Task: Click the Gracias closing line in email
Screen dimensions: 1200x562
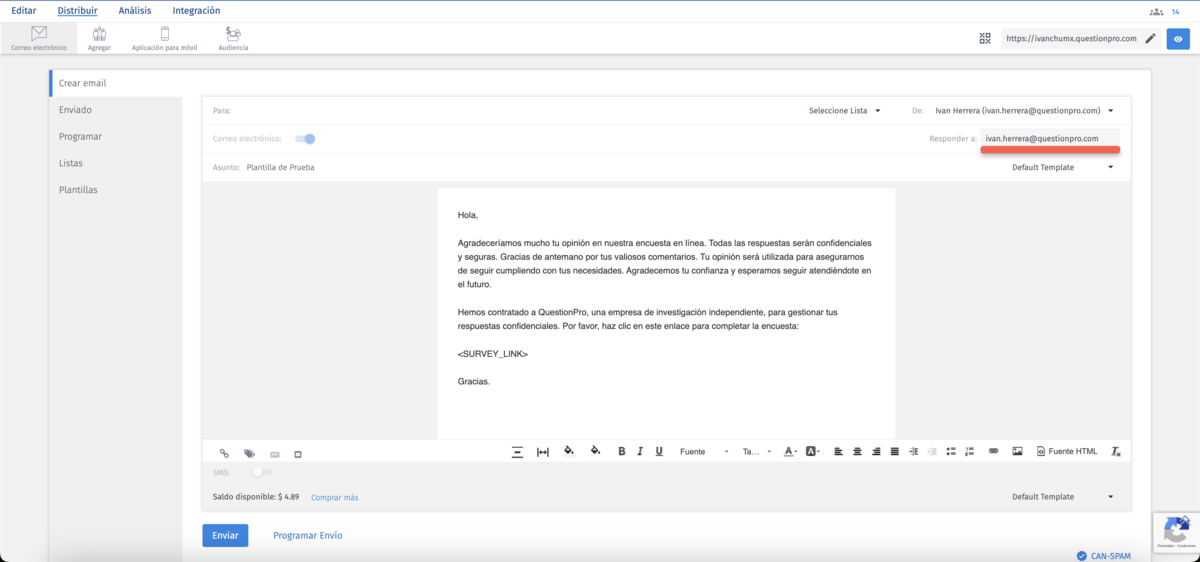Action: click(x=474, y=381)
